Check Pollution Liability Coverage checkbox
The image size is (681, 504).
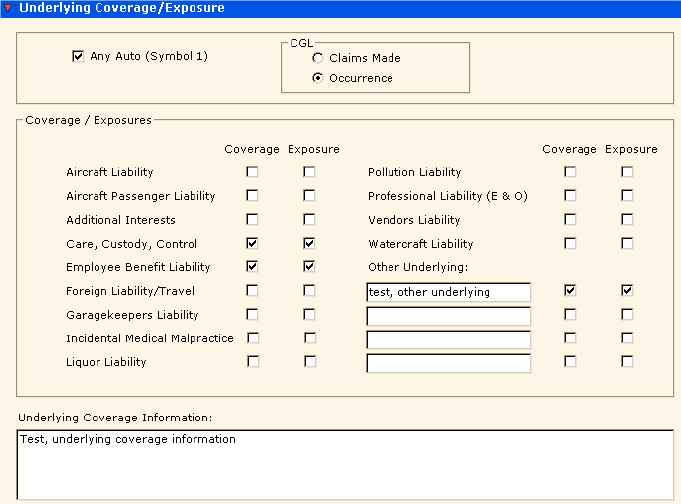point(570,172)
